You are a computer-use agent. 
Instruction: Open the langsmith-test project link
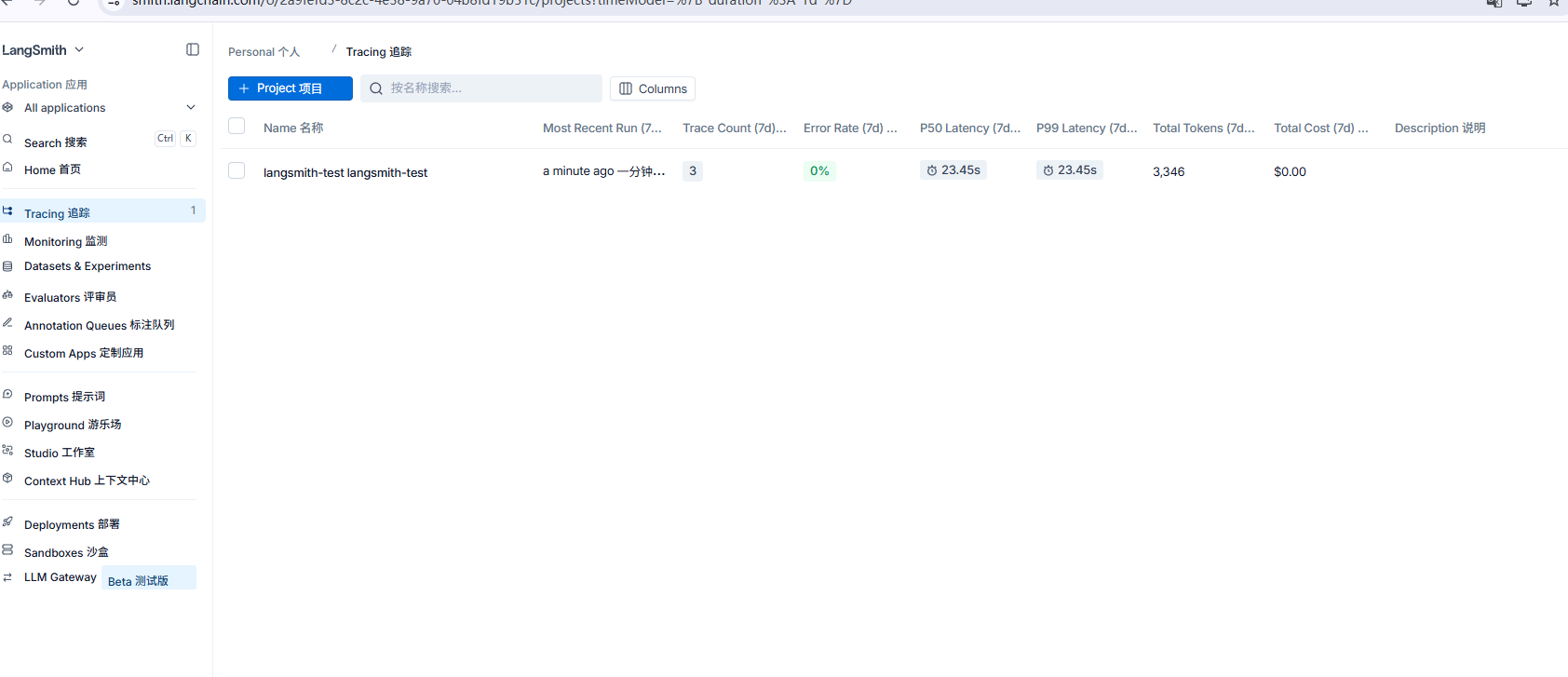tap(345, 172)
